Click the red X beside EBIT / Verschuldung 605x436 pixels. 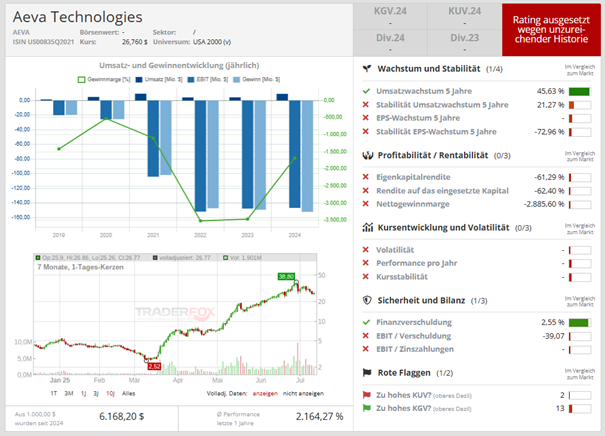(366, 336)
